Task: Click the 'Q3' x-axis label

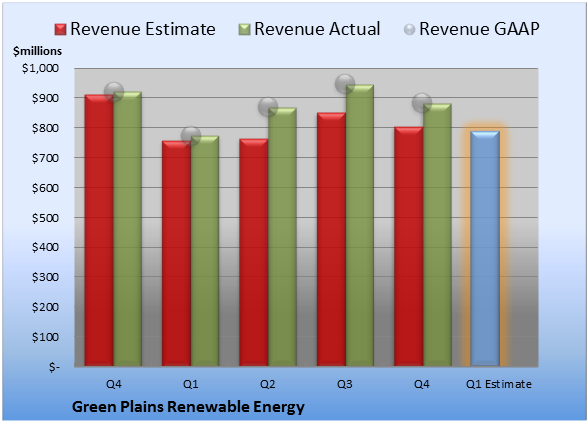Action: 345,384
